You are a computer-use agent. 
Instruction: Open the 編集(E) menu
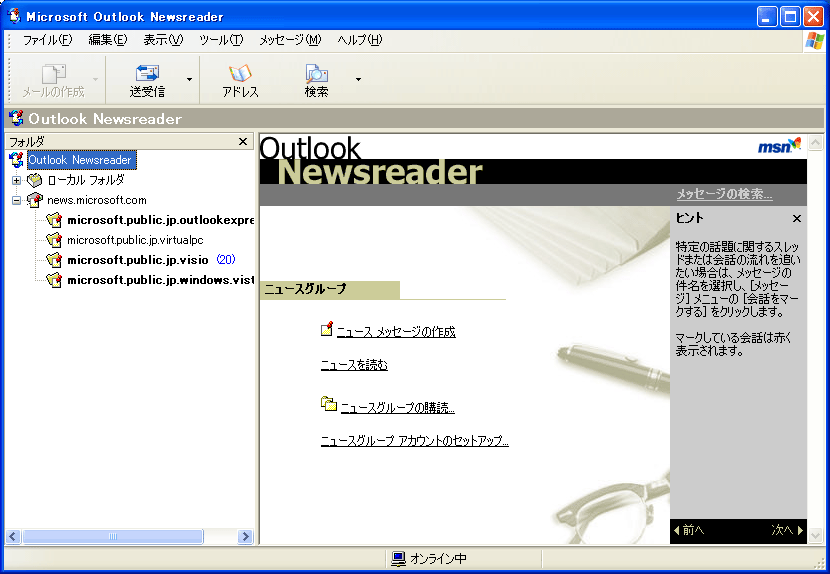[x=107, y=40]
